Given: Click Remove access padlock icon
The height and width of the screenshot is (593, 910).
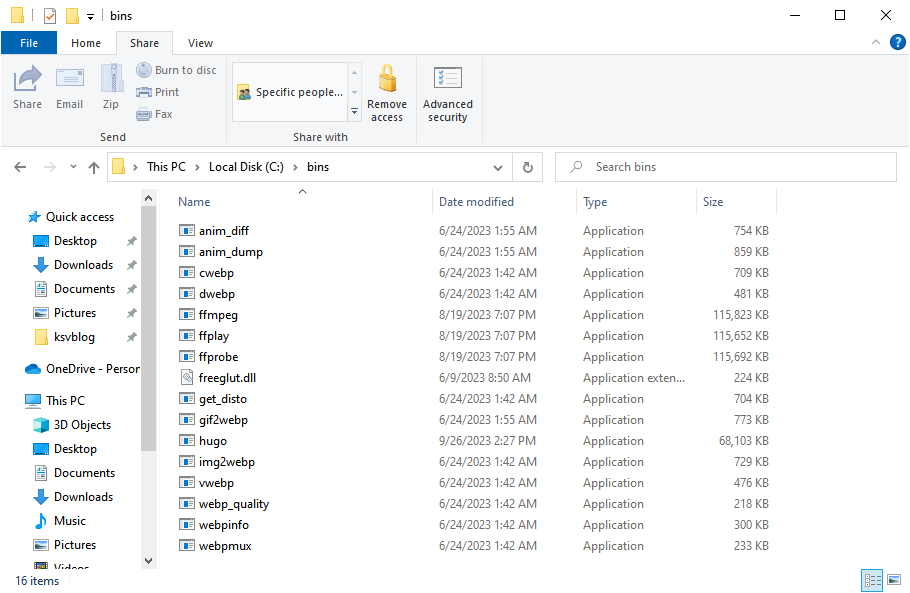Looking at the screenshot, I should [x=387, y=93].
